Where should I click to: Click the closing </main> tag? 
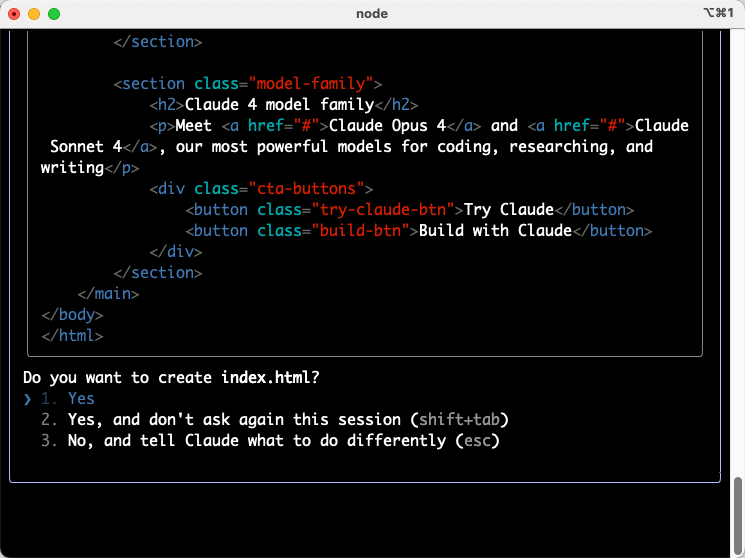(109, 294)
